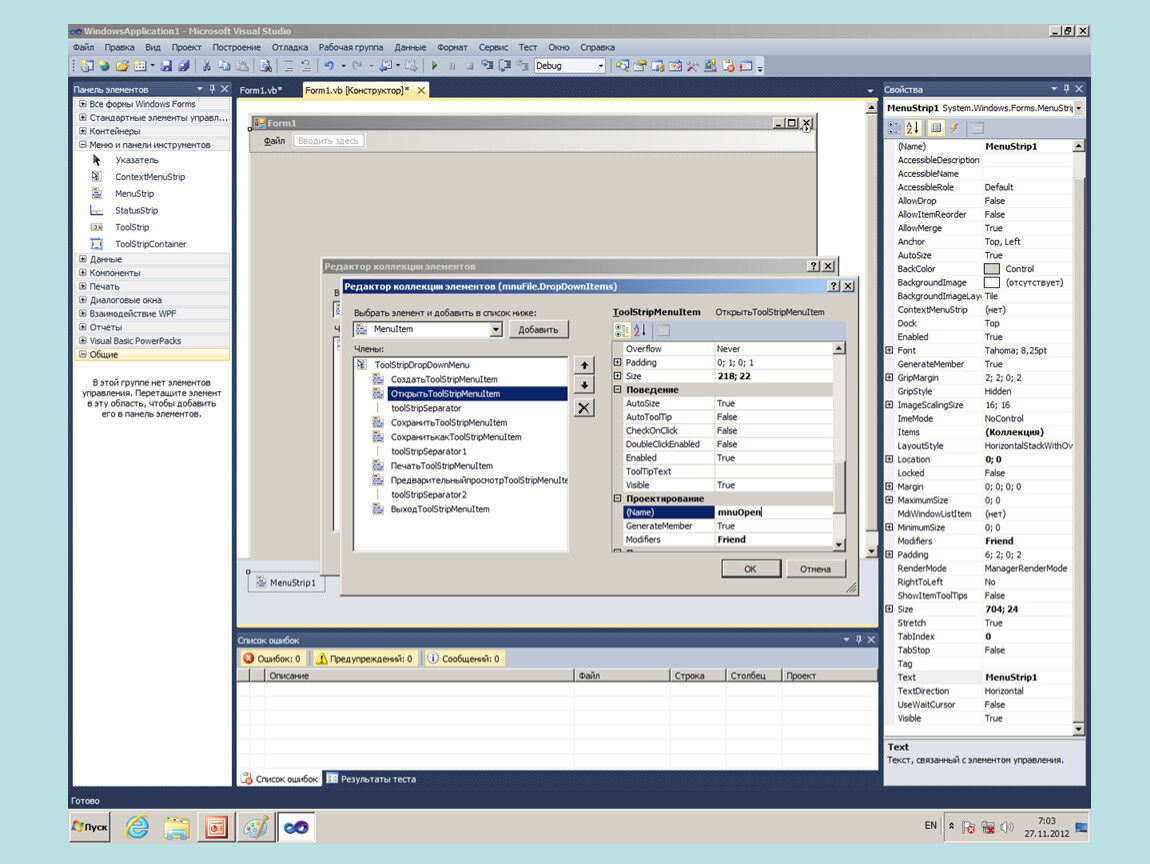Image resolution: width=1150 pixels, height=864 pixels.
Task: Click the volume speaker tray icon
Action: coord(1007,827)
